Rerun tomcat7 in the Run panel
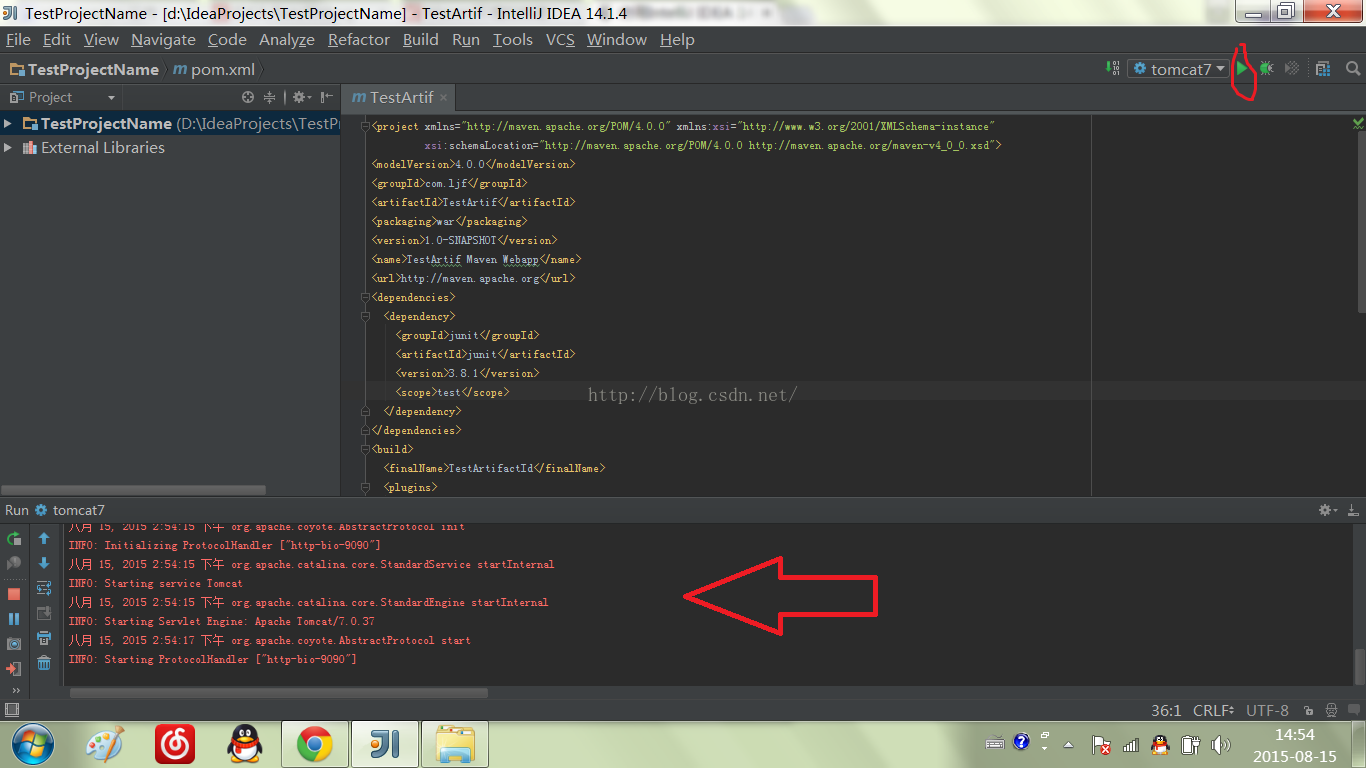Viewport: 1366px width, 768px height. [14, 538]
